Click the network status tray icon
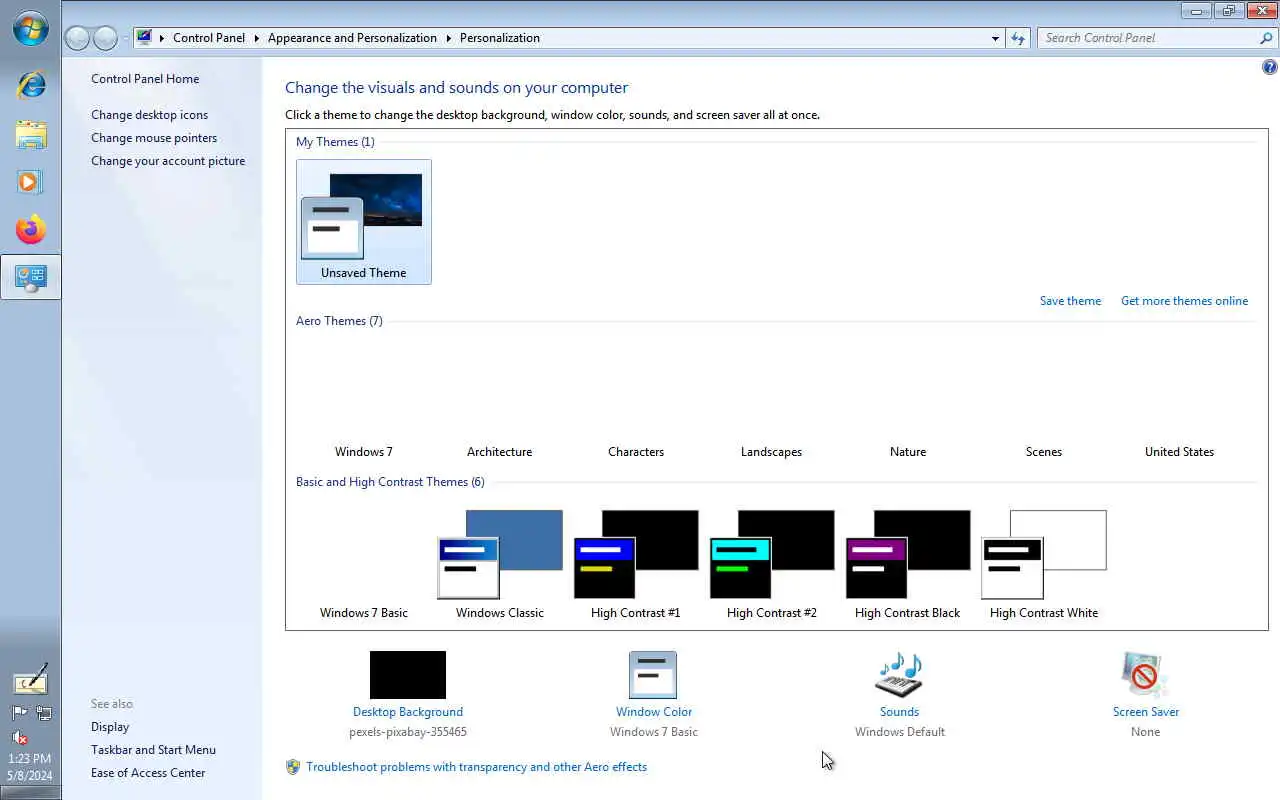 point(44,713)
